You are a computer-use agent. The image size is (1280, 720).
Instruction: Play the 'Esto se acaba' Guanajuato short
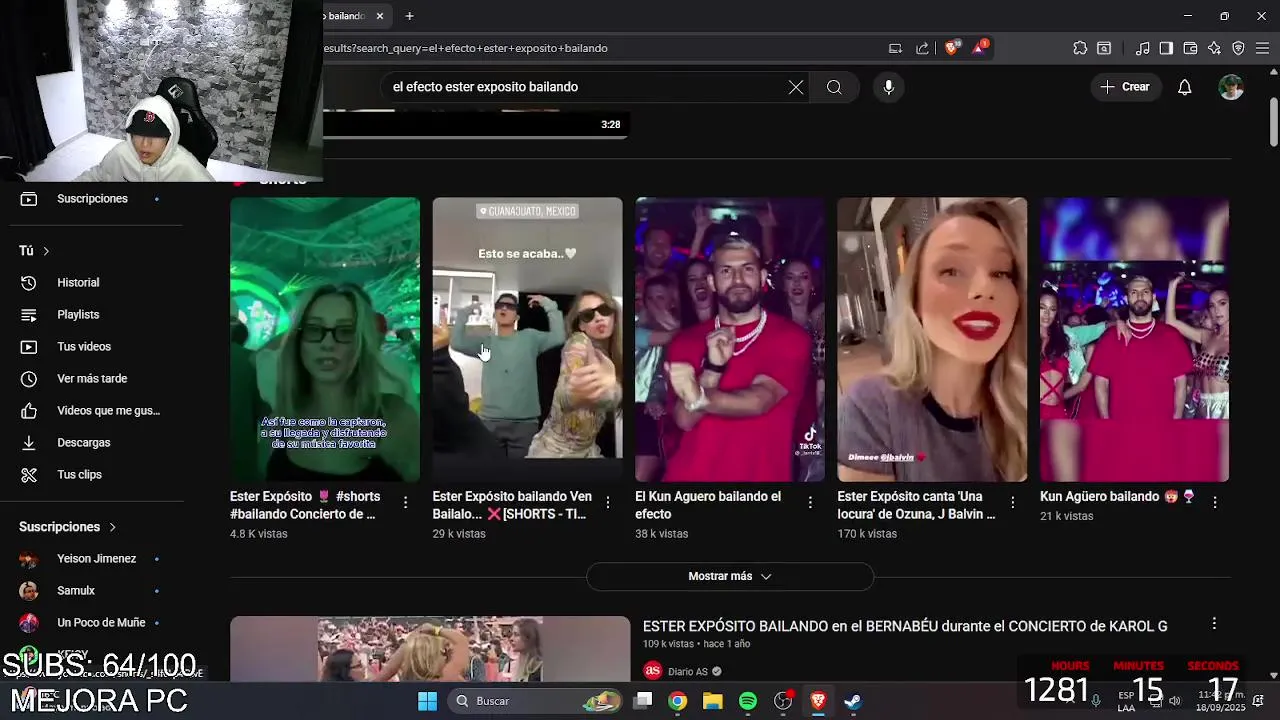pos(527,340)
